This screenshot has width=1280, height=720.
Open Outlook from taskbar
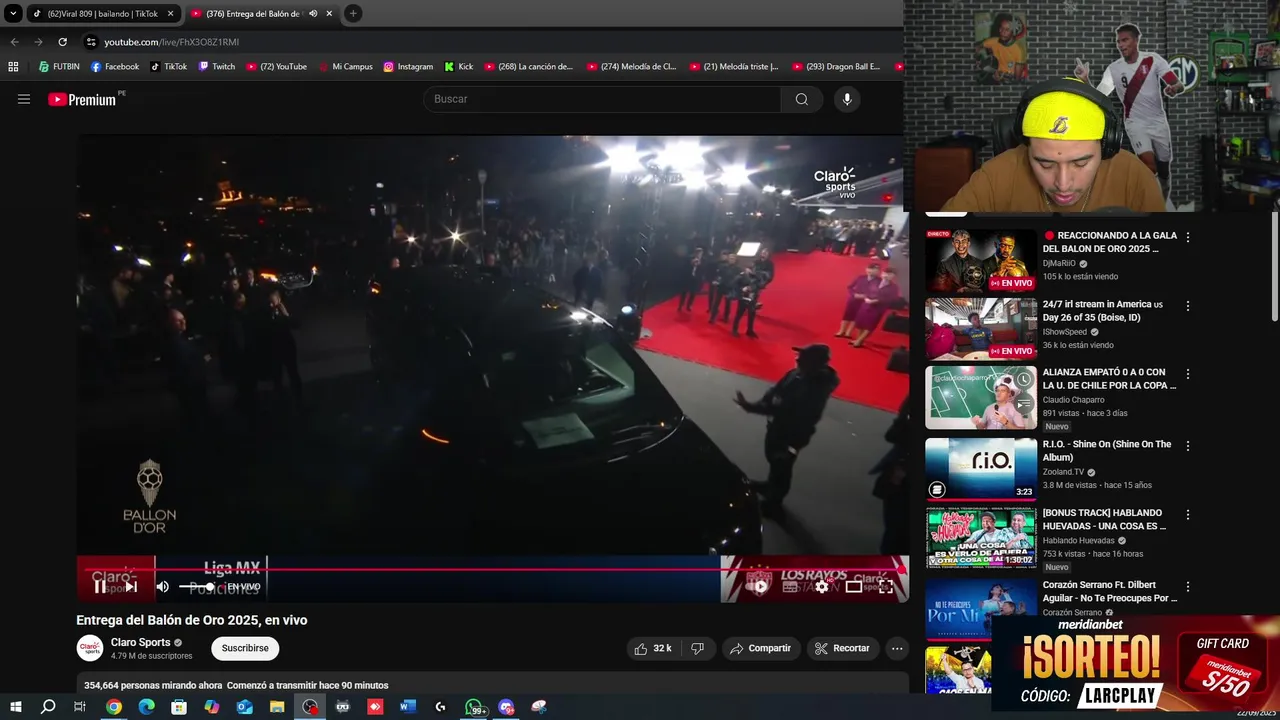(x=245, y=707)
